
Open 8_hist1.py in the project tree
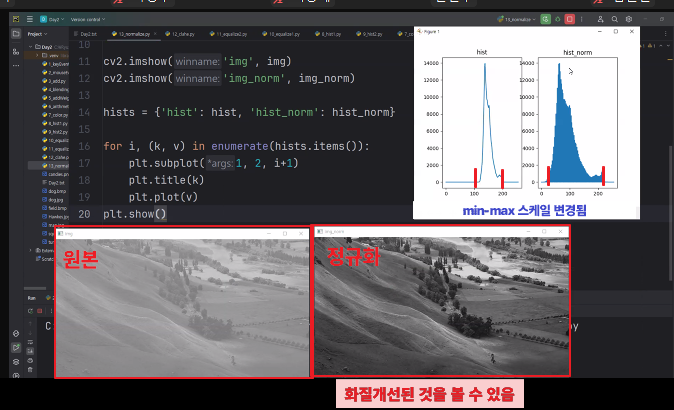55,123
